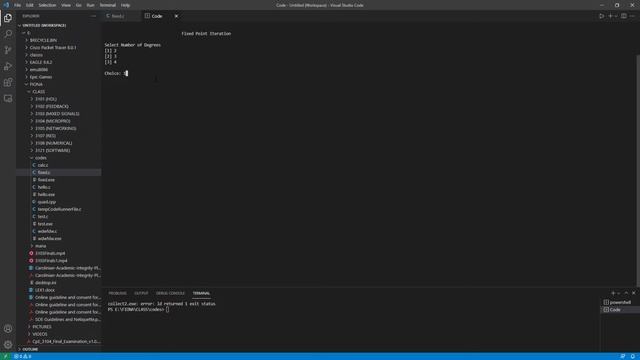This screenshot has width=640, height=360.
Task: Open the Explorer view in activity bar
Action: tap(8, 18)
